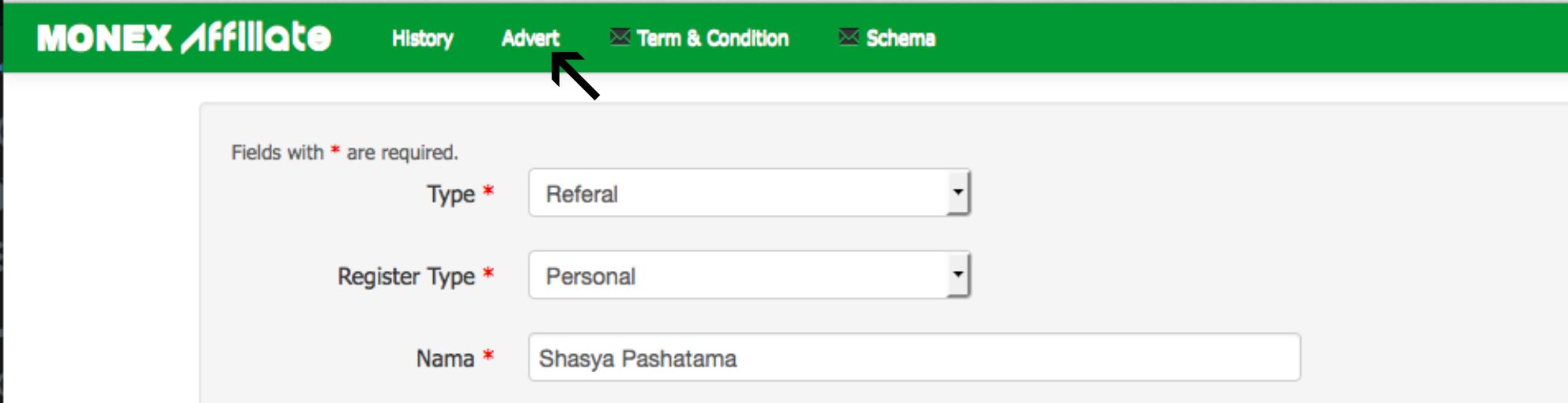Click the envelope icon beside Term & Condition

click(620, 37)
